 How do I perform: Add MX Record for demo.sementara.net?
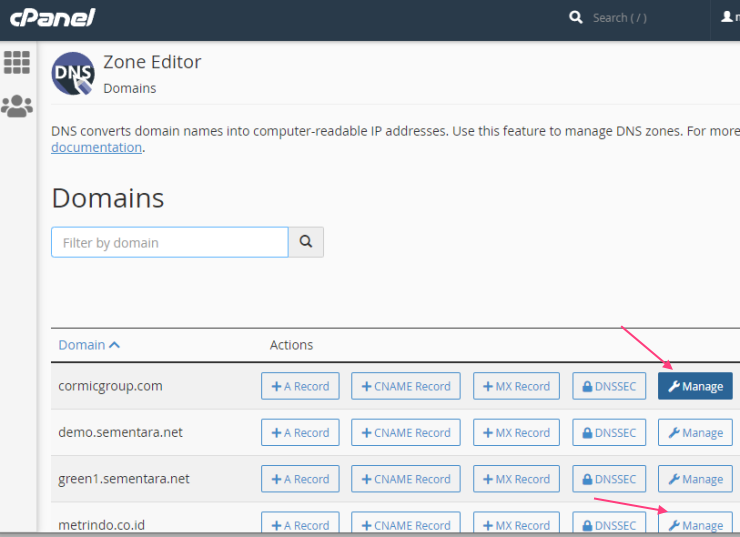(x=516, y=432)
